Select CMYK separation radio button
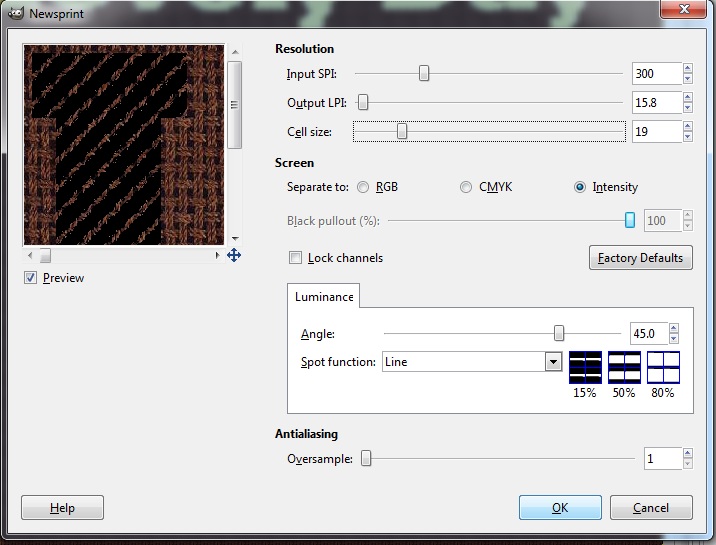This screenshot has width=716, height=545. [466, 187]
